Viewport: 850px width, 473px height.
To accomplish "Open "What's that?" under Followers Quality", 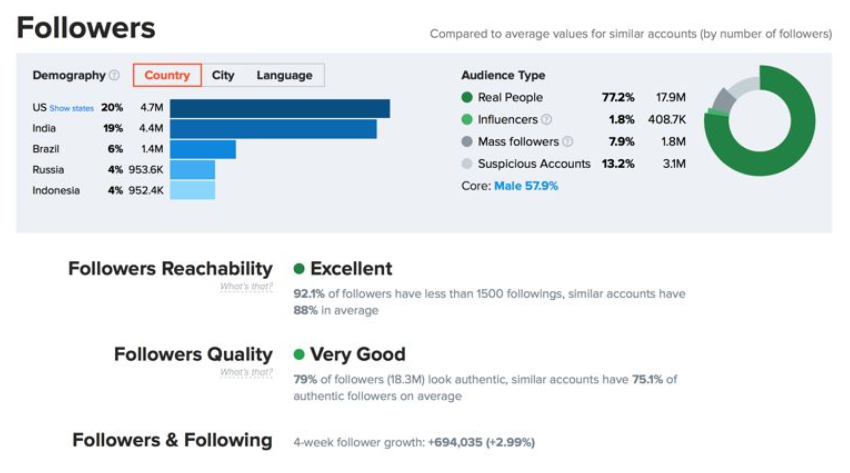I will coord(246,373).
